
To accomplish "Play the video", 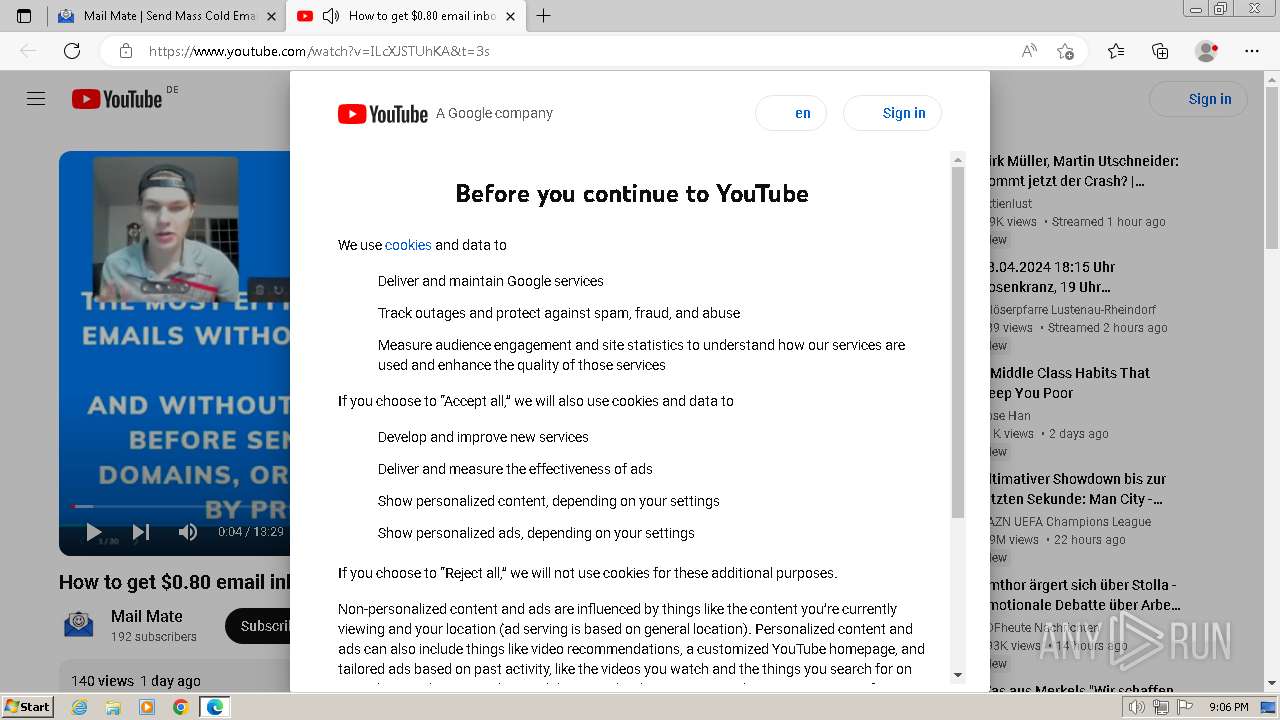I will [94, 532].
